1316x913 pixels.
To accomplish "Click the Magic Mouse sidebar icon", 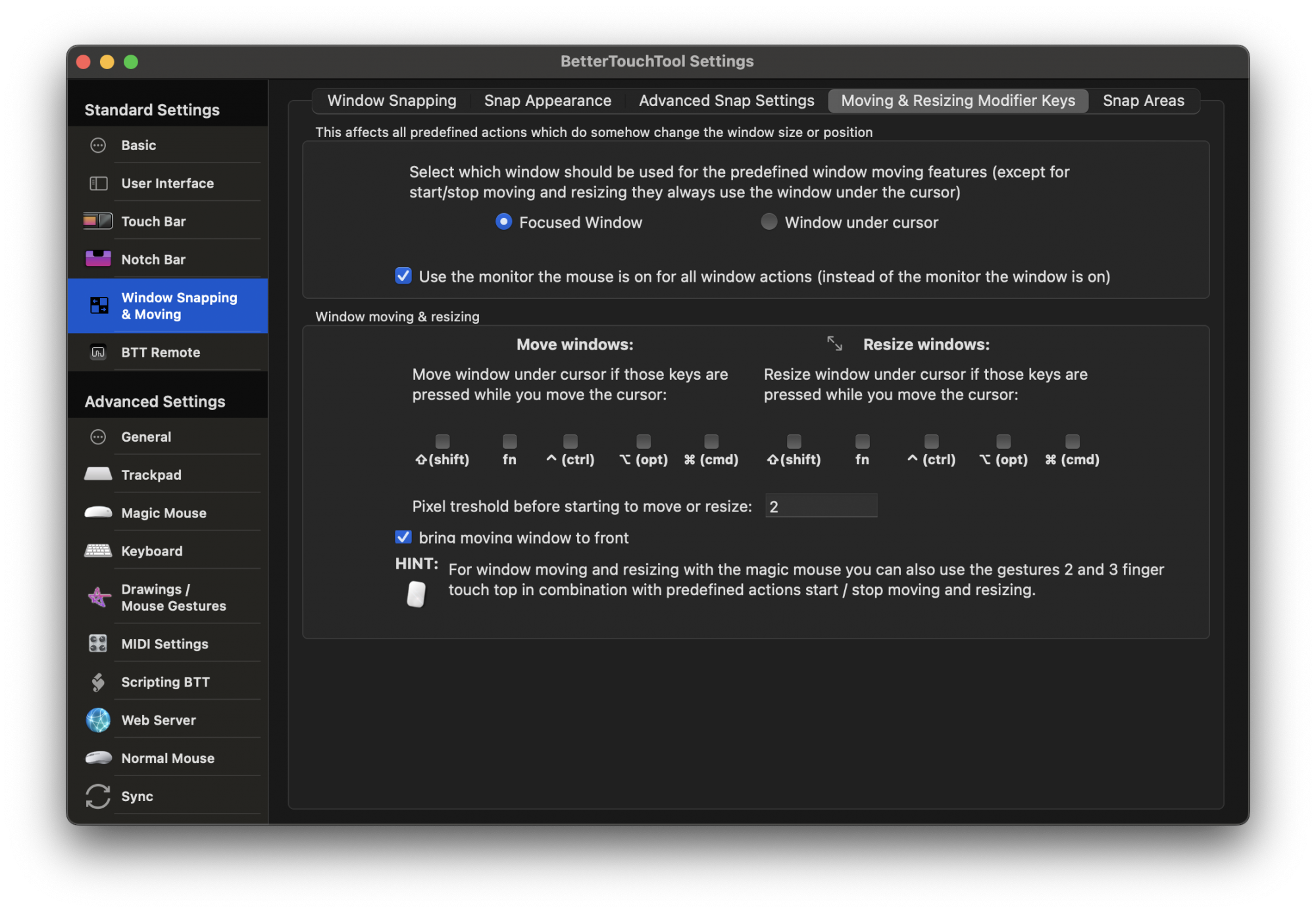I will (98, 512).
